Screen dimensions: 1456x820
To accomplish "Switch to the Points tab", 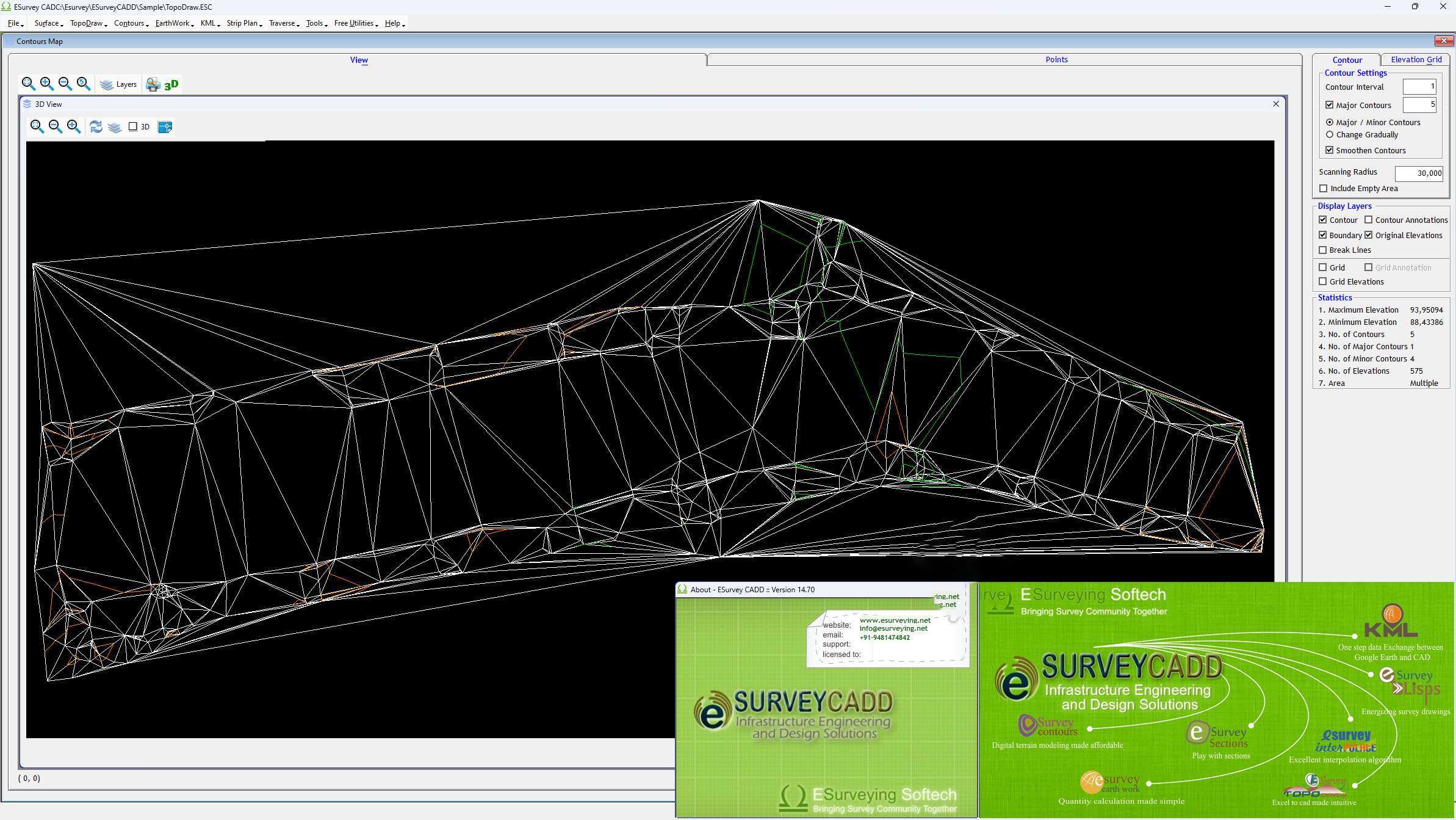I will (x=1056, y=59).
